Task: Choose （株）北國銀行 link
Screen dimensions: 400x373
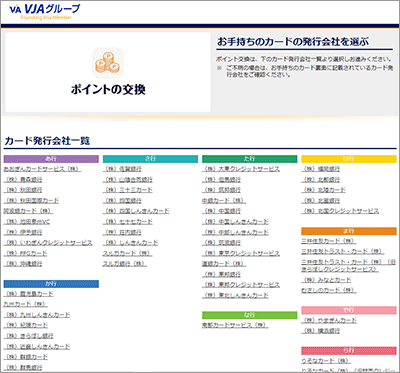Action: tap(321, 201)
